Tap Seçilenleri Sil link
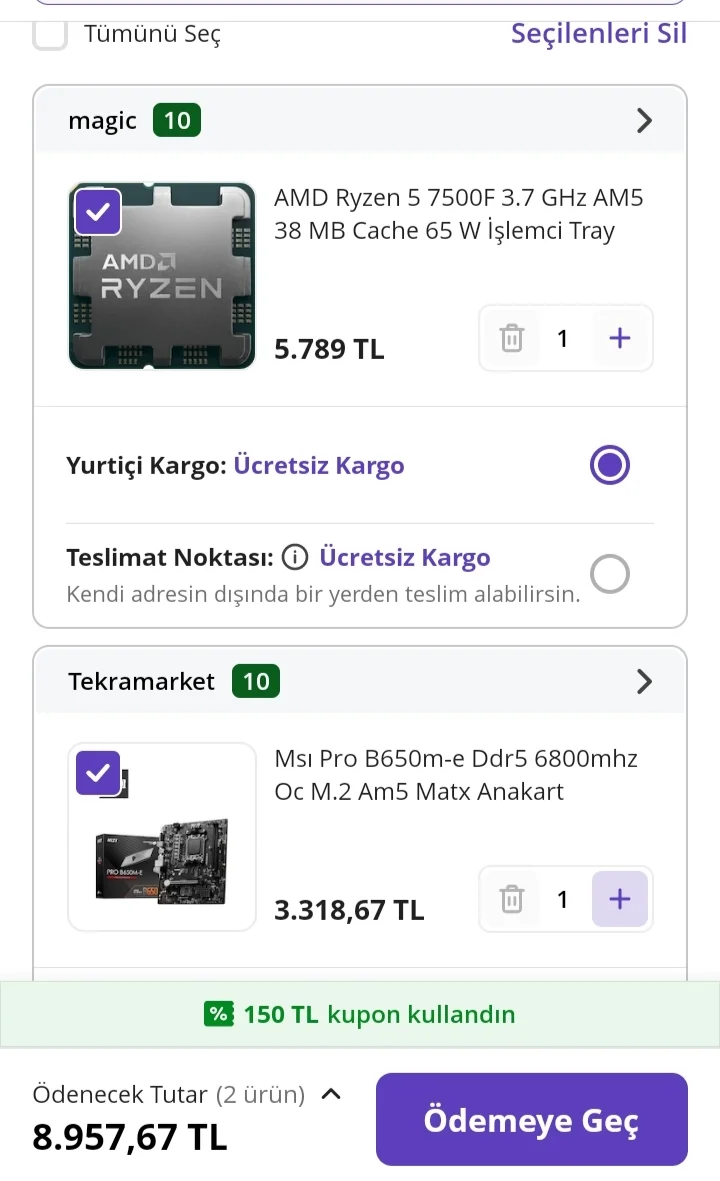The width and height of the screenshot is (720, 1181). point(598,33)
